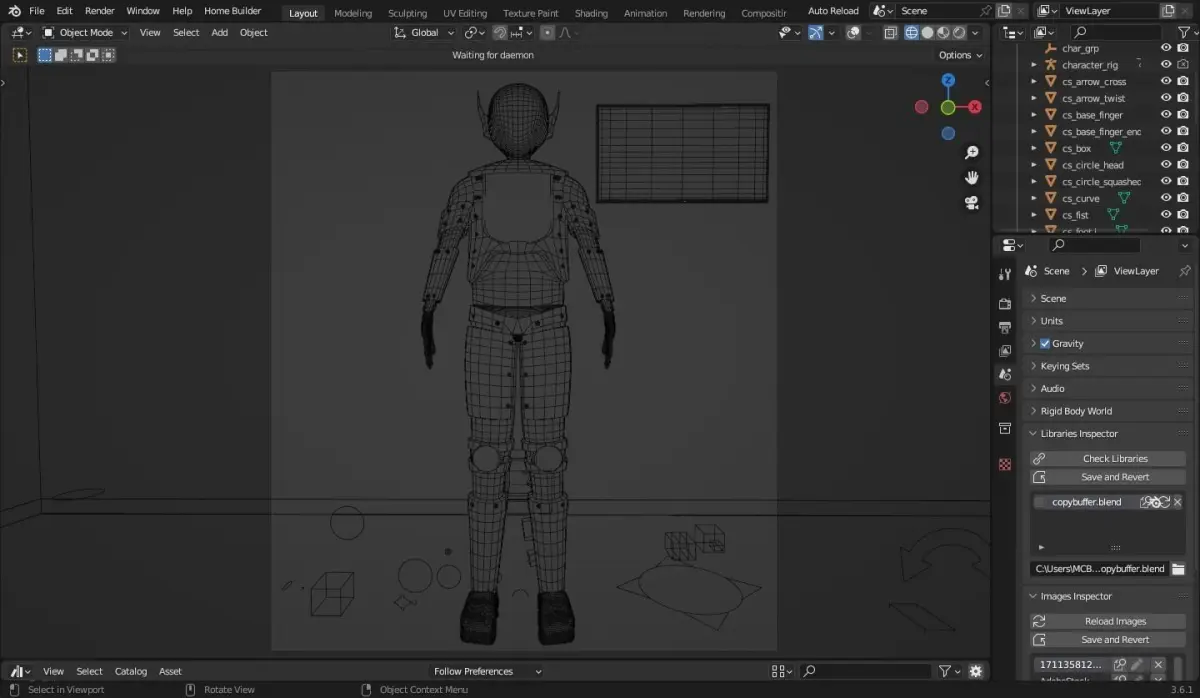Toggle the Gravity checkbox
The image size is (1200, 698).
1045,343
